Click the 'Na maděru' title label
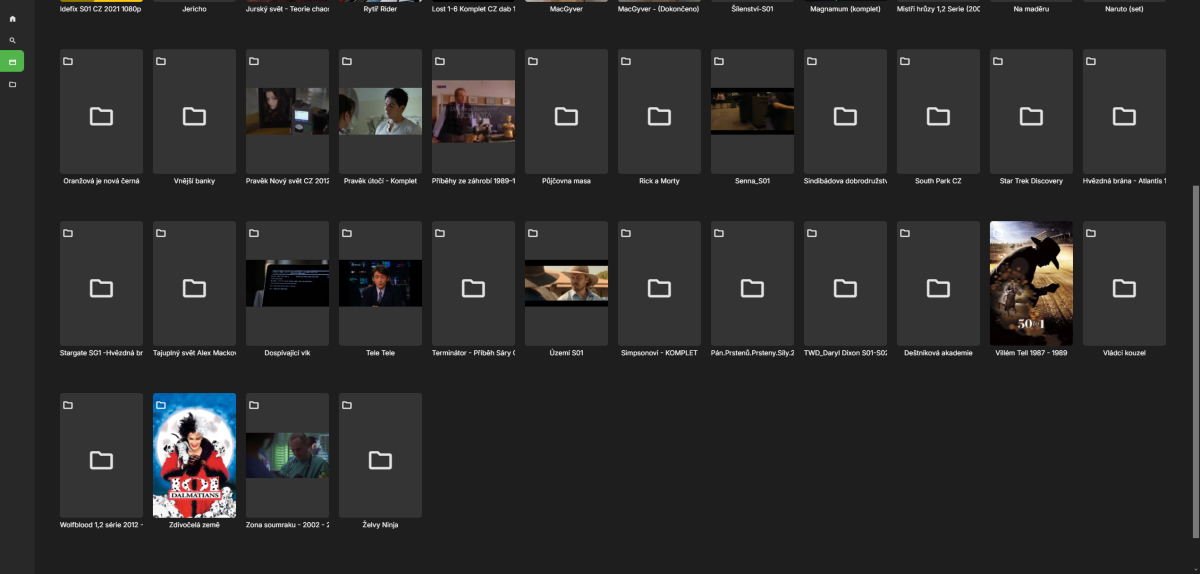This screenshot has width=1200, height=574. click(1031, 9)
